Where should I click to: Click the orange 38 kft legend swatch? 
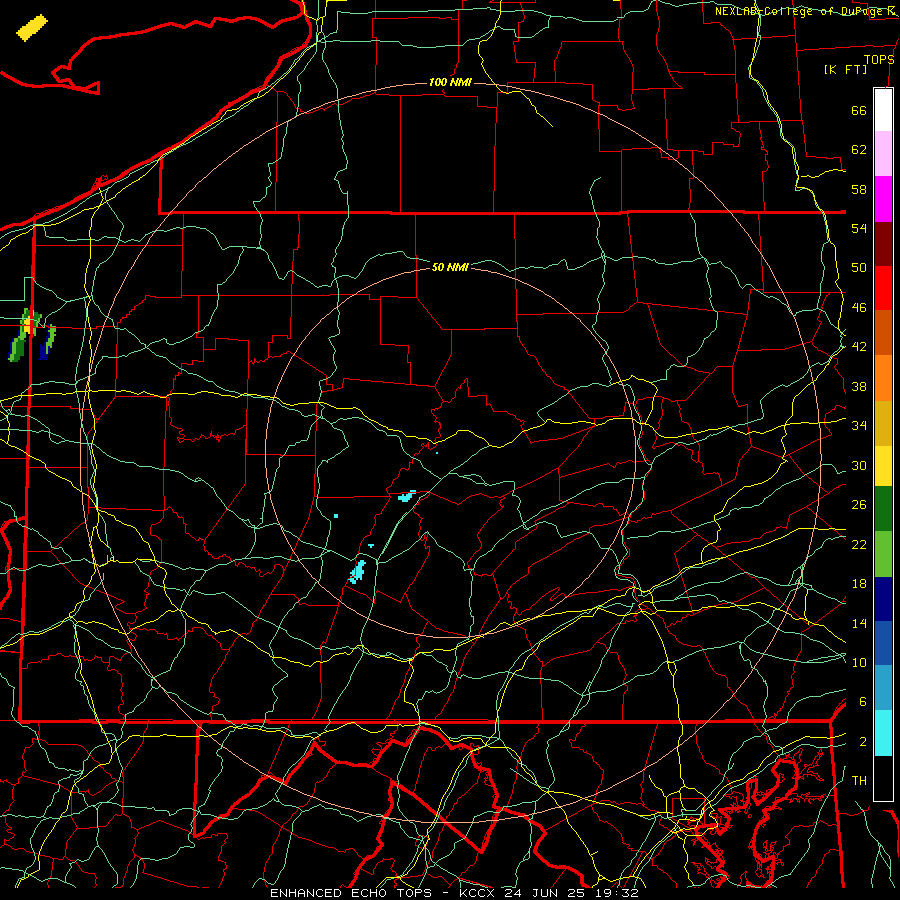tap(883, 378)
